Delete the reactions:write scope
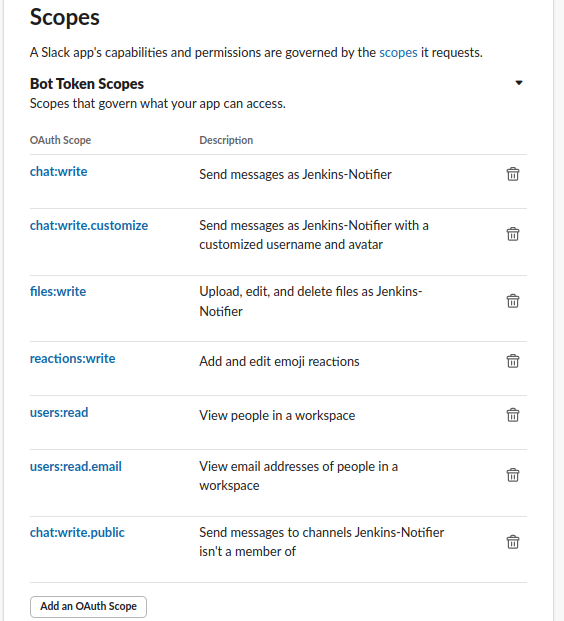 tap(513, 361)
